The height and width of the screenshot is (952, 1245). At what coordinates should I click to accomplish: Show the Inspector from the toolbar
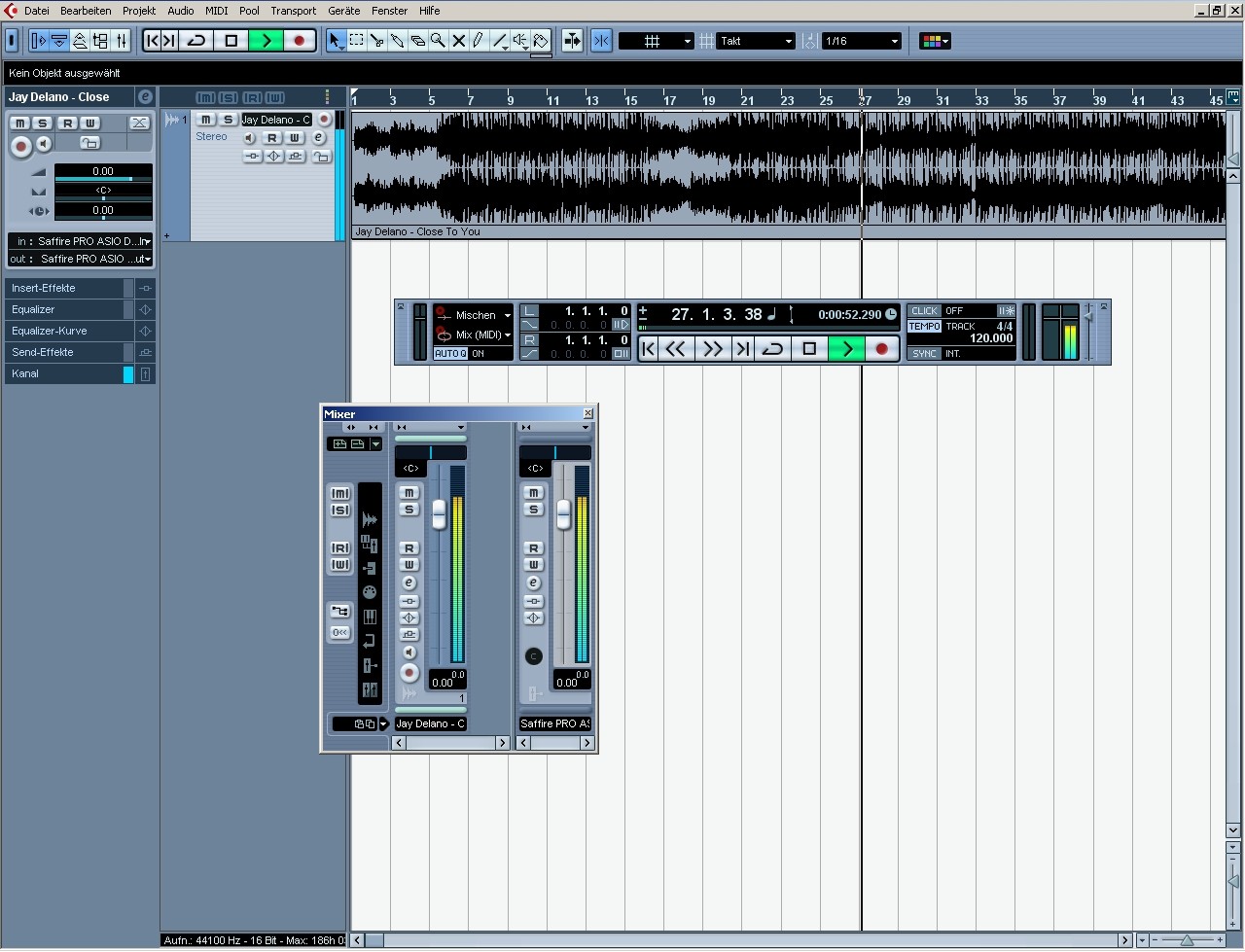(x=39, y=41)
